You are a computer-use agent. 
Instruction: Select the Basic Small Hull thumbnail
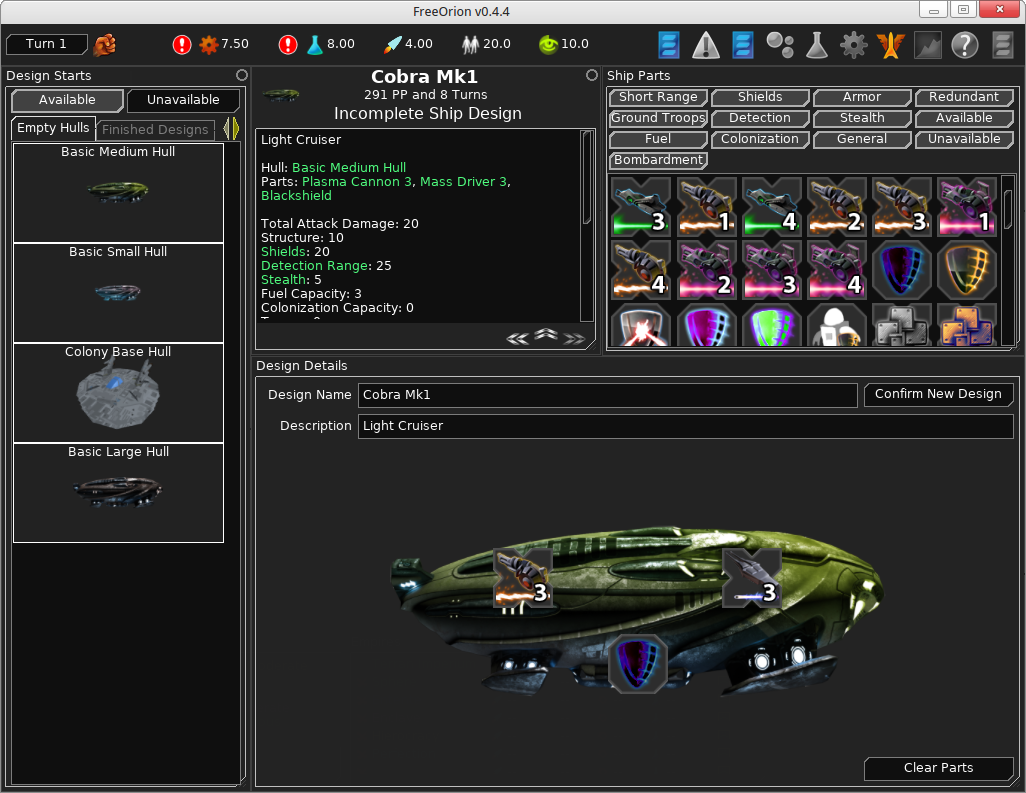(x=118, y=292)
